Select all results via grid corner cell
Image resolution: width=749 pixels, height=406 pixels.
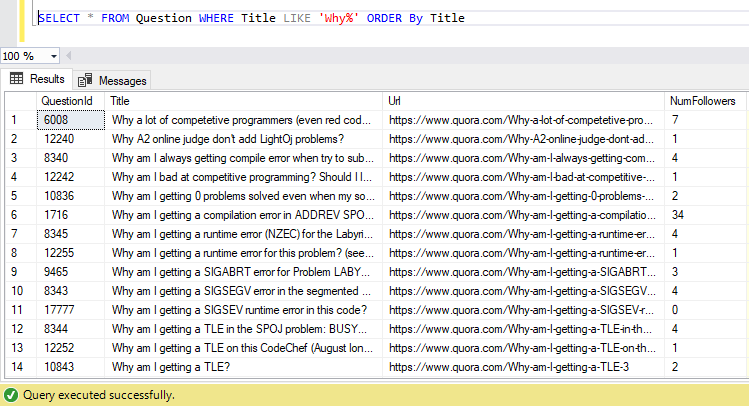17,100
